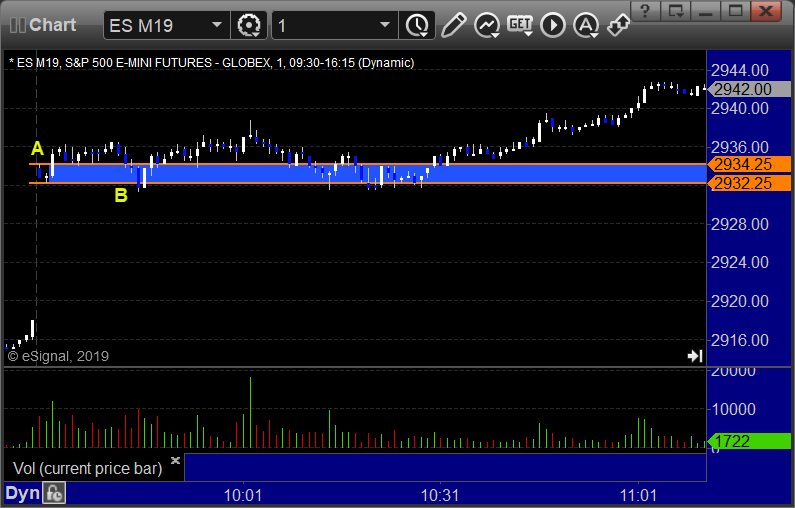Click the 2928.00 price axis label

point(740,224)
